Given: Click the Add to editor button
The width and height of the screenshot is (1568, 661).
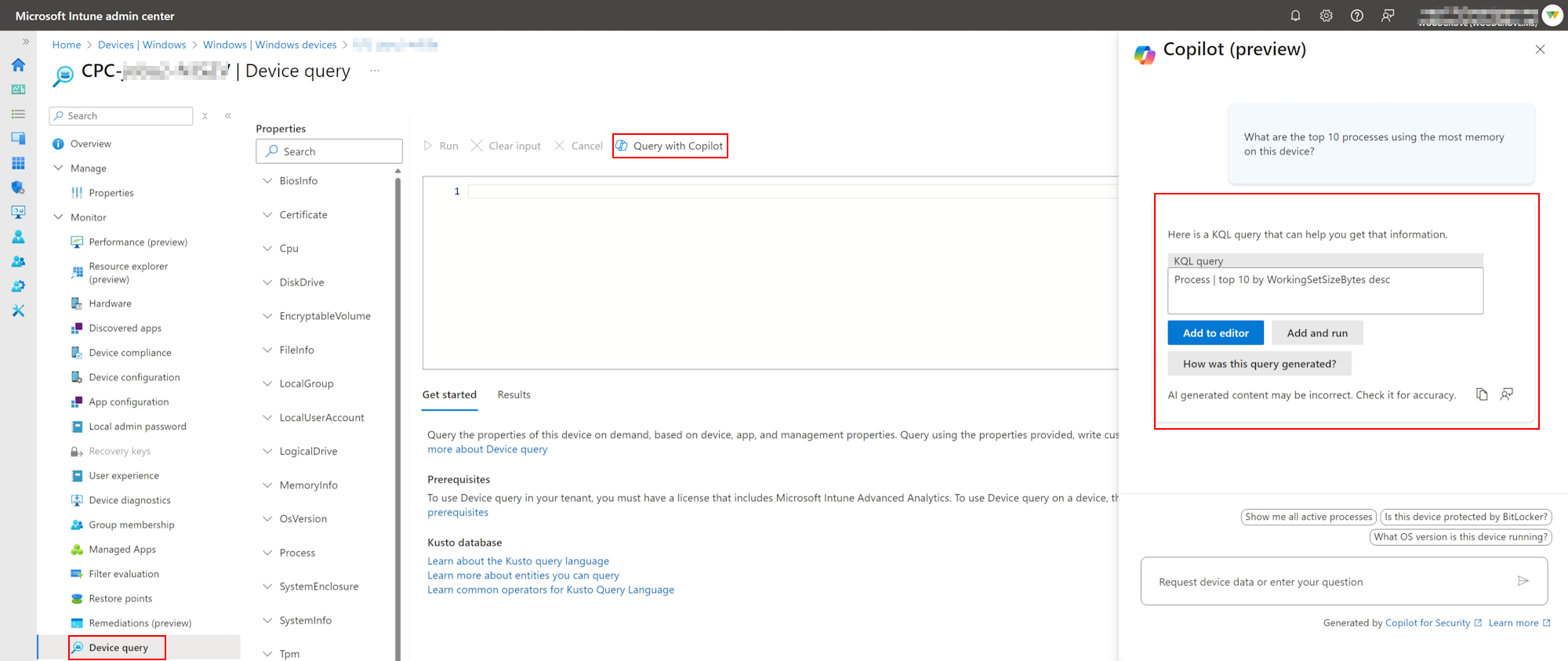Looking at the screenshot, I should click(1215, 333).
